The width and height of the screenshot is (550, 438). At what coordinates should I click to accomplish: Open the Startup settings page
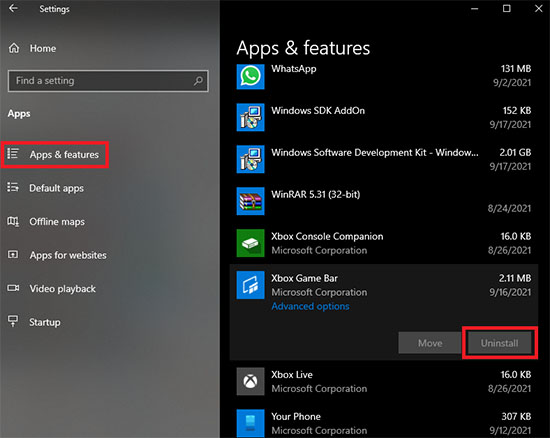(x=45, y=322)
